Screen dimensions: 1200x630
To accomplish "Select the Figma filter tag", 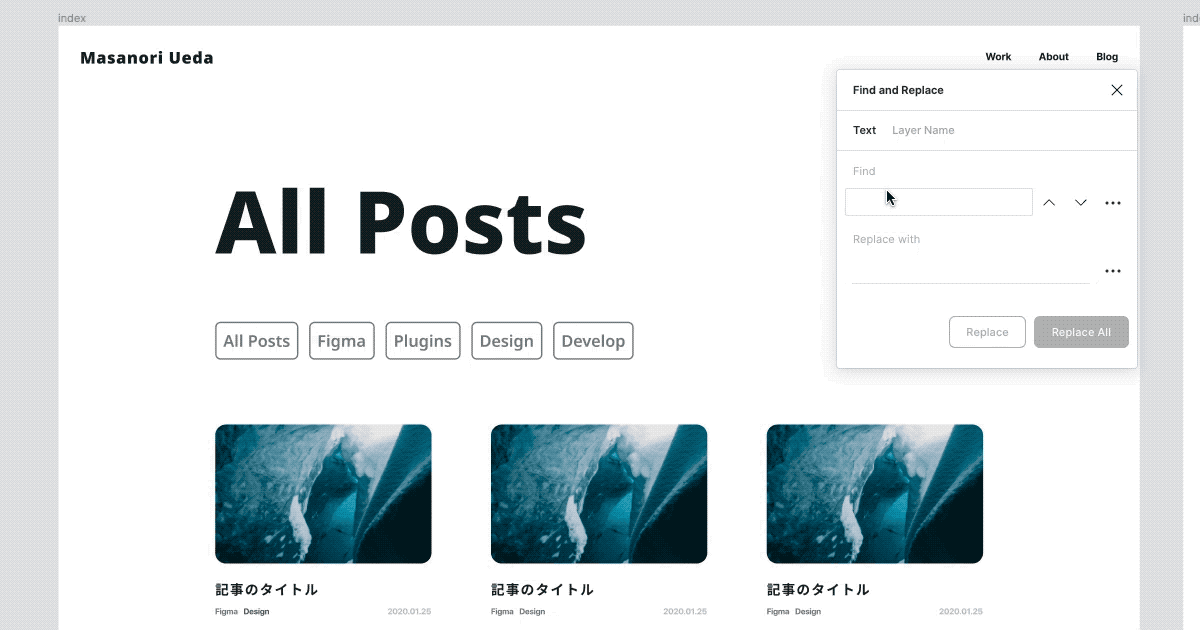I will pos(342,341).
